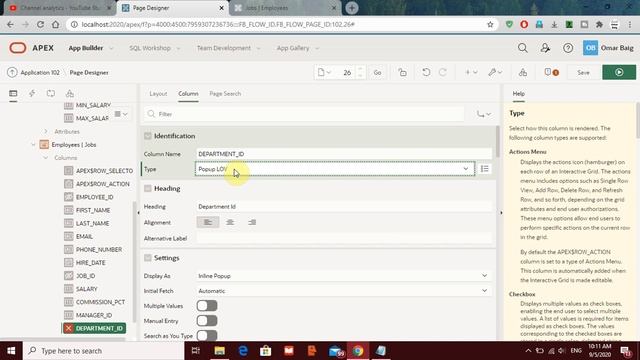Click the Heading text field

click(x=344, y=207)
